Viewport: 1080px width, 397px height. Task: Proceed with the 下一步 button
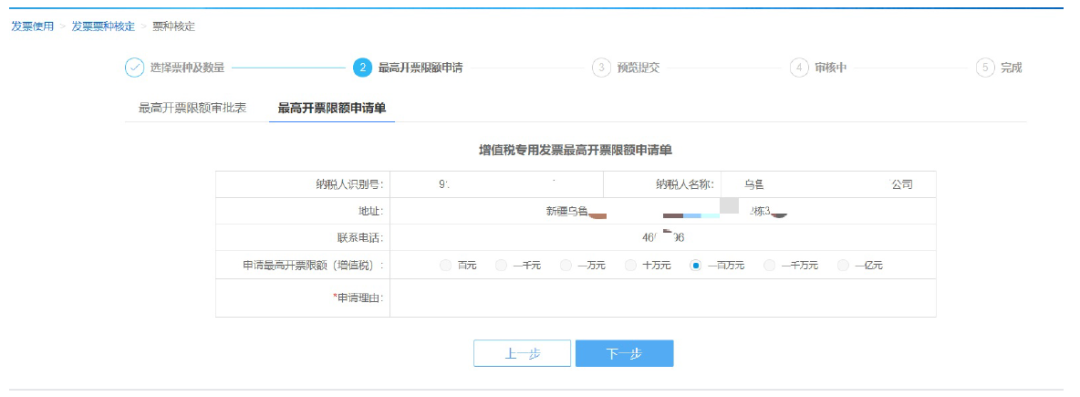[625, 354]
